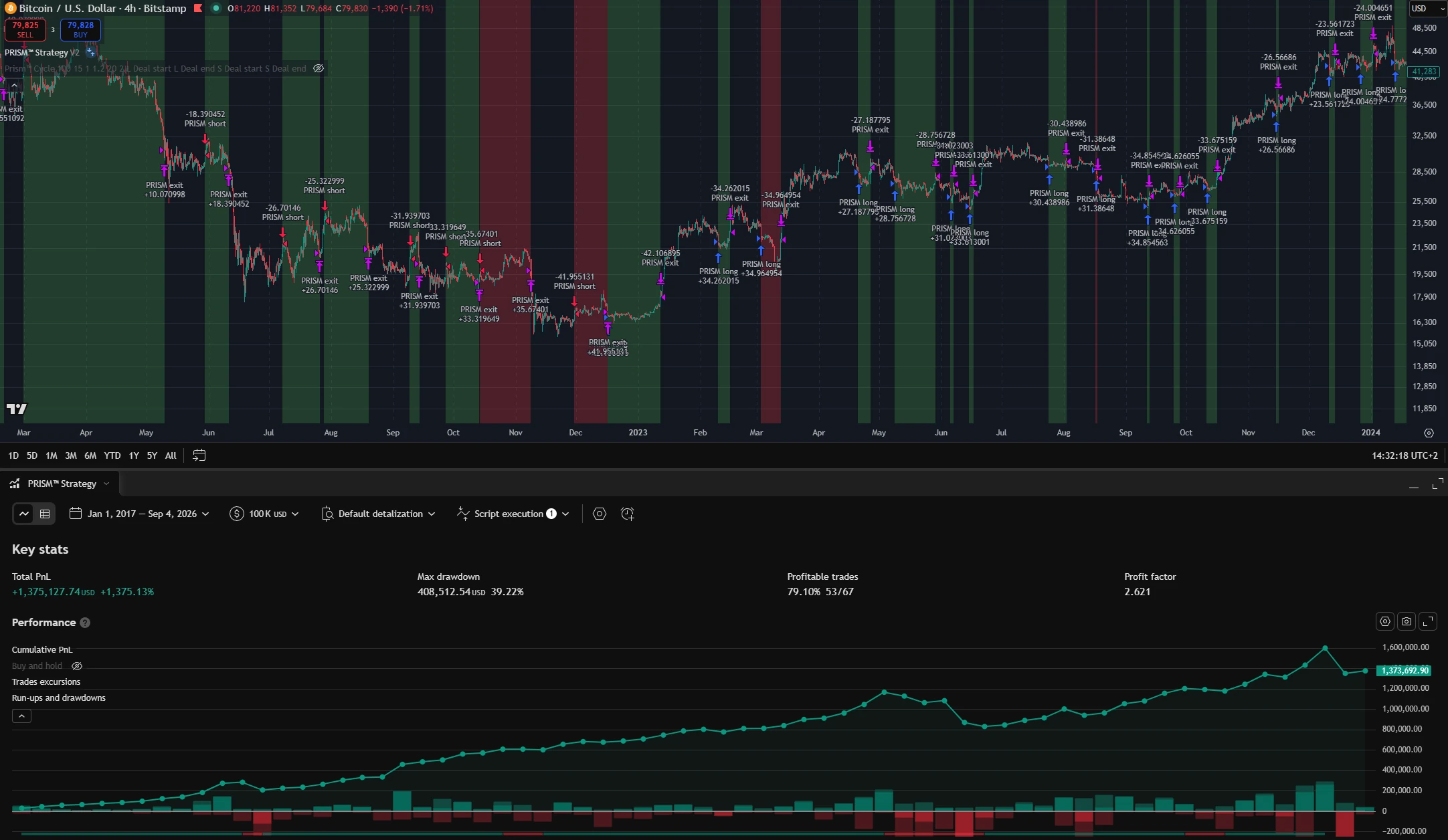Select the 5Y time range
1448x840 pixels.
click(152, 455)
